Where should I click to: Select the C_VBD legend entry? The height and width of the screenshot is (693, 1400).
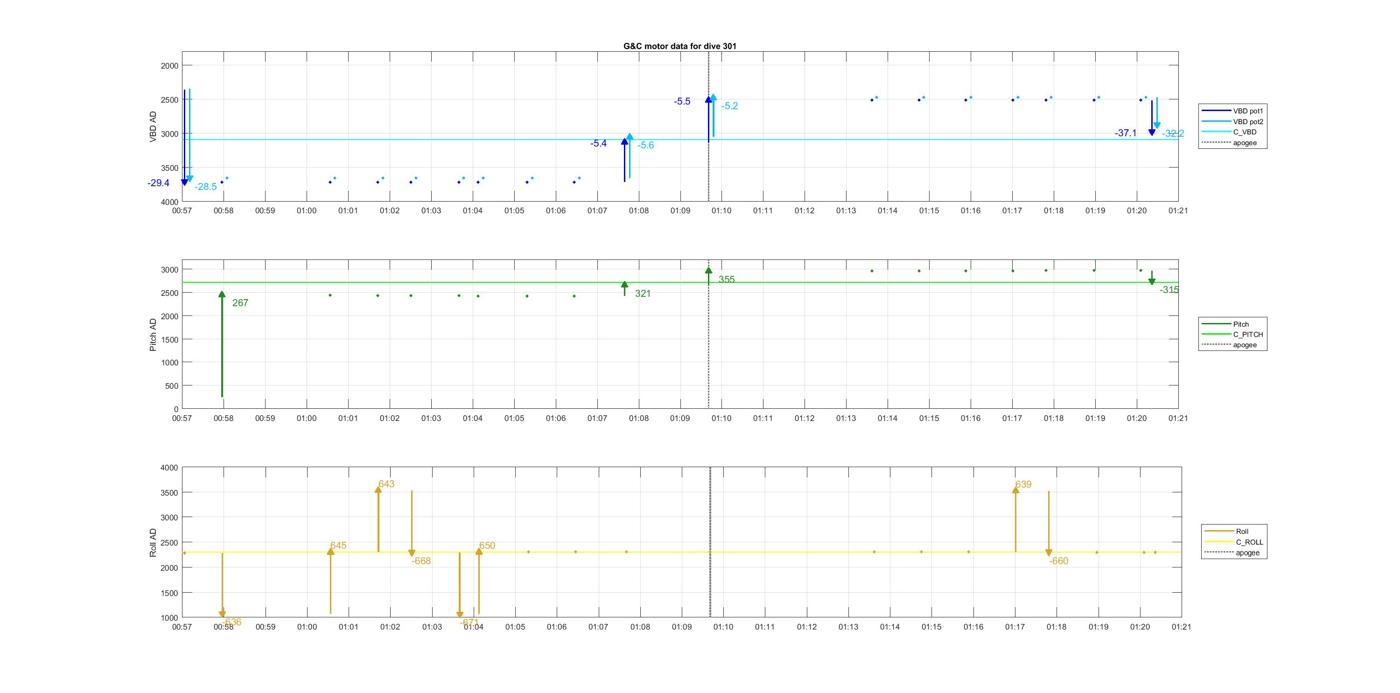1234,132
